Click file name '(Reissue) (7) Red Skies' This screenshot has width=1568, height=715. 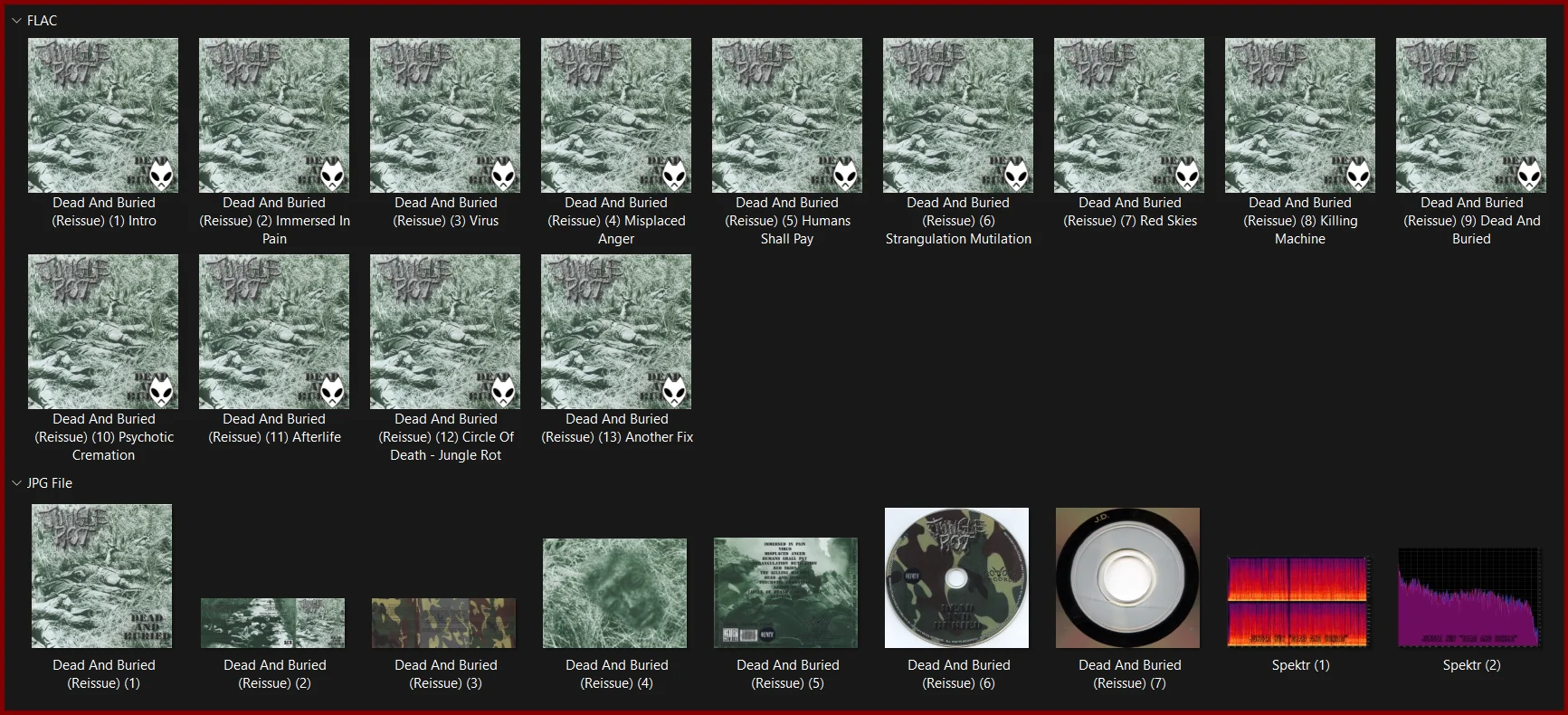[1130, 212]
